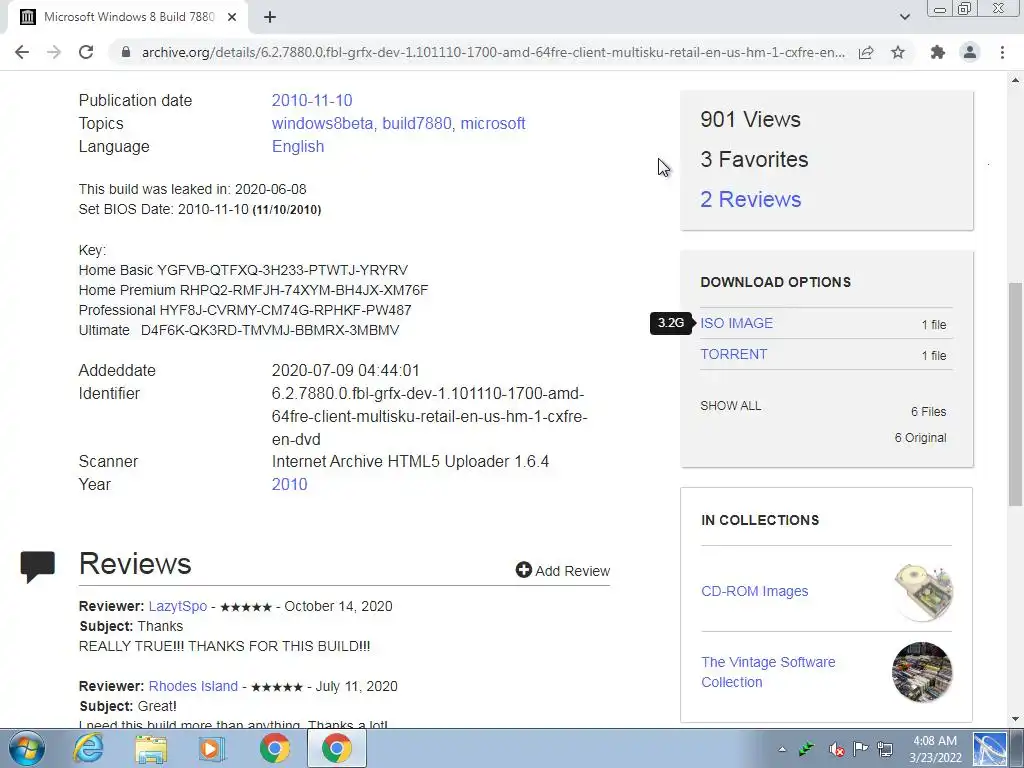Open the 2010 year link
Viewport: 1024px width, 768px height.
pos(289,485)
